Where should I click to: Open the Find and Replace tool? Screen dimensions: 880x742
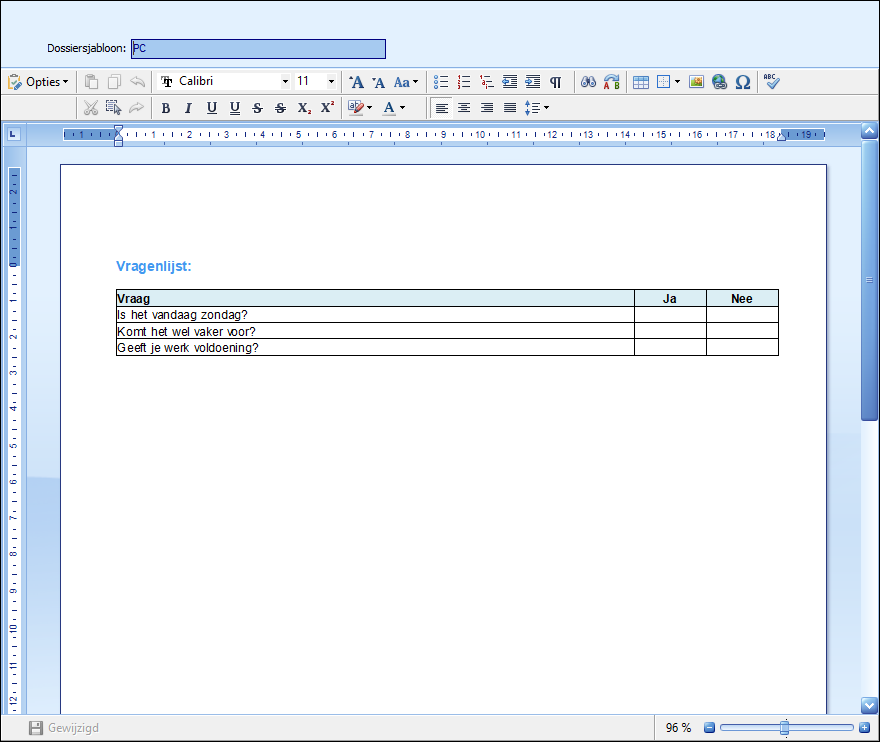click(x=611, y=82)
